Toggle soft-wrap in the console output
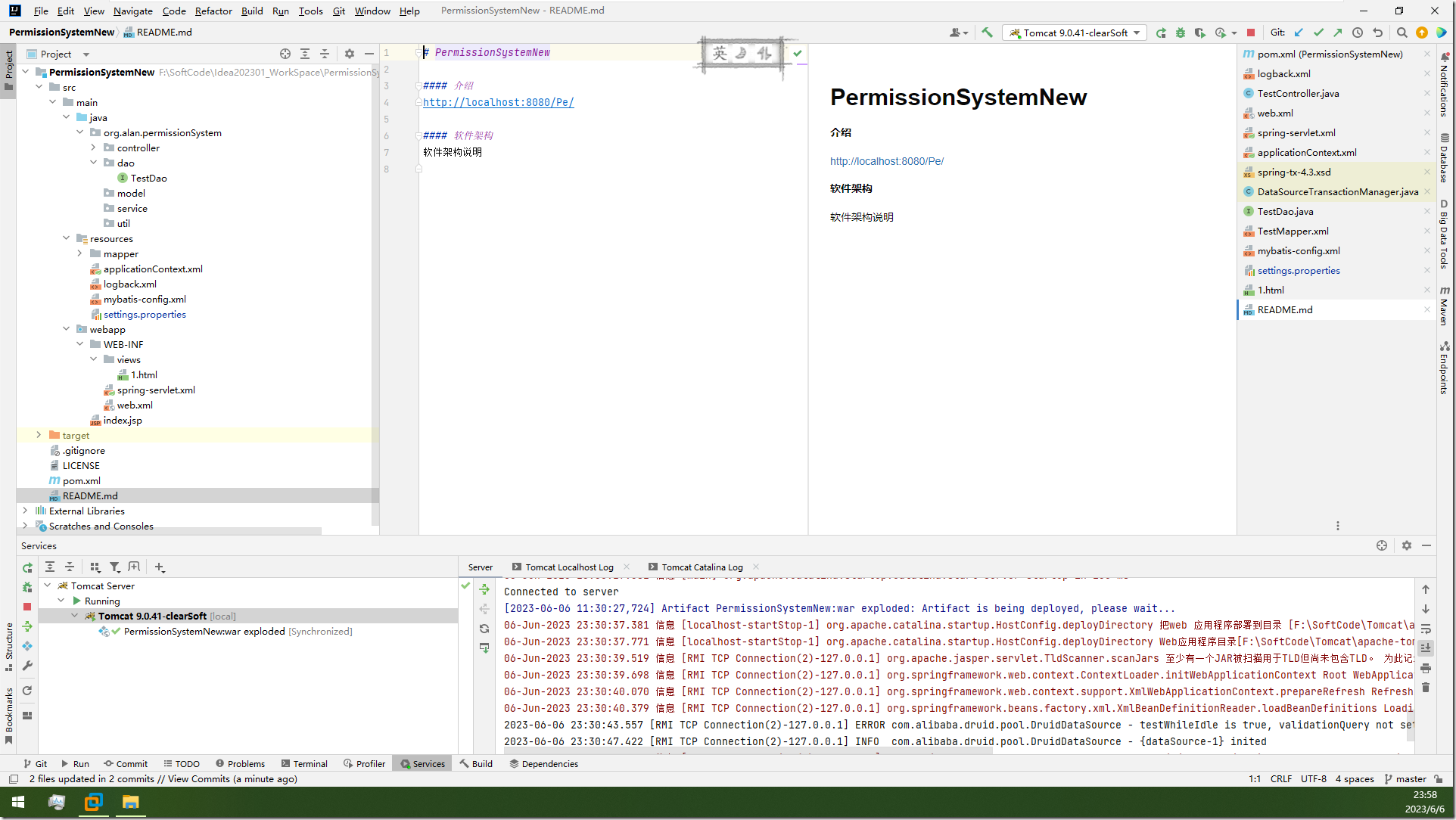 tap(1426, 629)
